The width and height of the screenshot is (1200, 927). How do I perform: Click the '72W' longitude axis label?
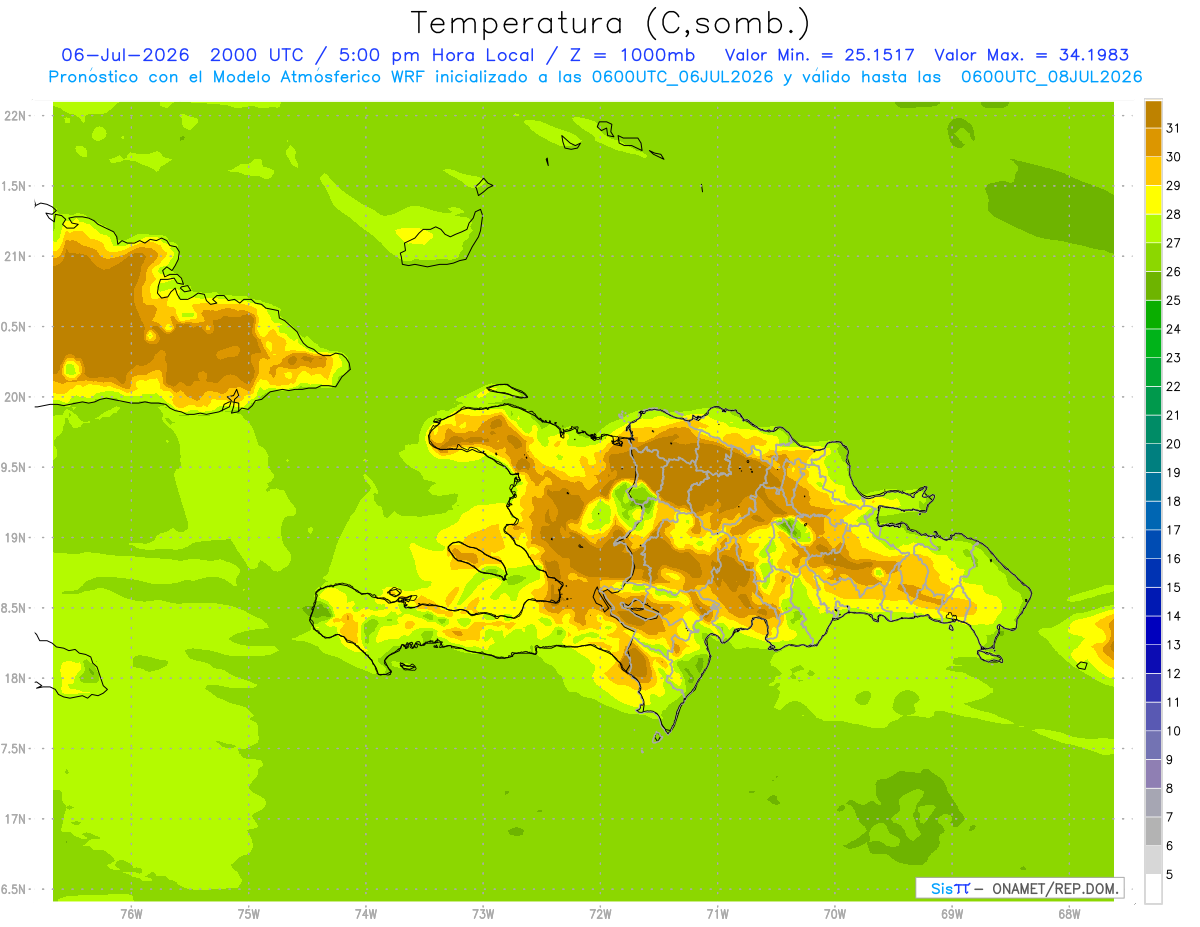click(x=600, y=913)
